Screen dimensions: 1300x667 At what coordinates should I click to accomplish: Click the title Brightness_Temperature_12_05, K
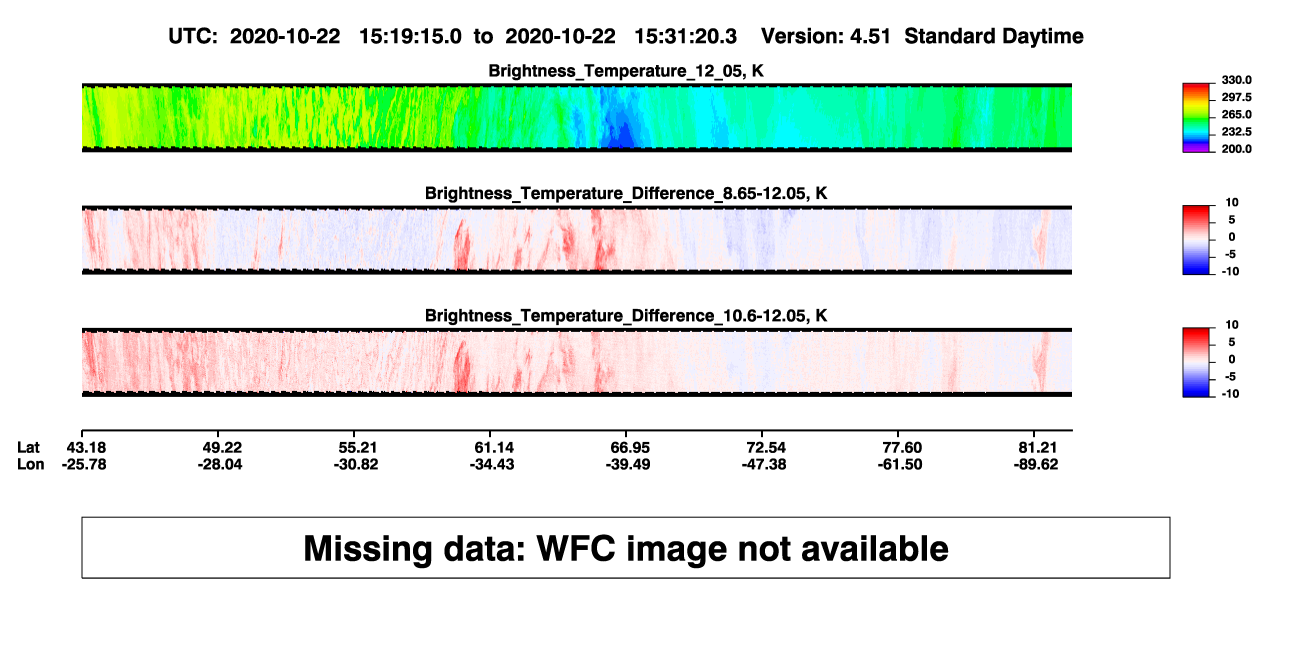point(626,71)
